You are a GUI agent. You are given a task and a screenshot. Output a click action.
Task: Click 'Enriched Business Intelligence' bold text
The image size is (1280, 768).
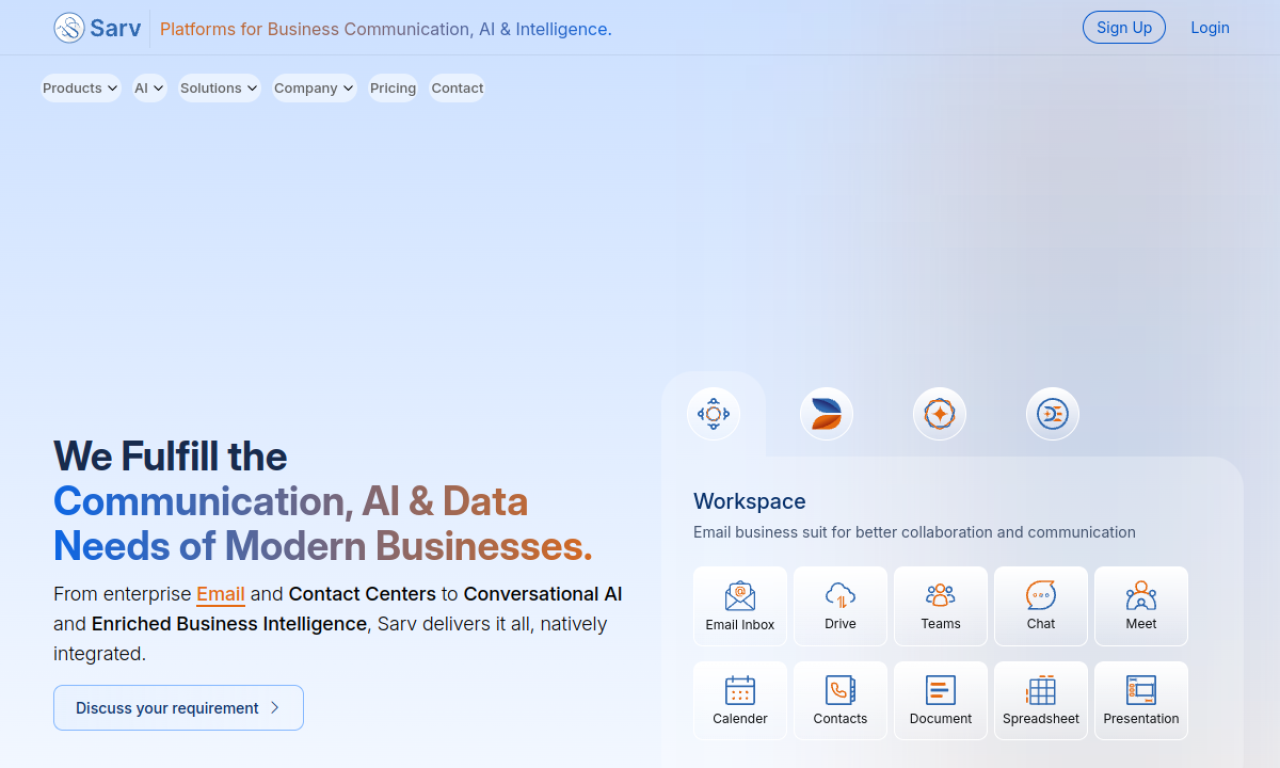[x=229, y=624]
